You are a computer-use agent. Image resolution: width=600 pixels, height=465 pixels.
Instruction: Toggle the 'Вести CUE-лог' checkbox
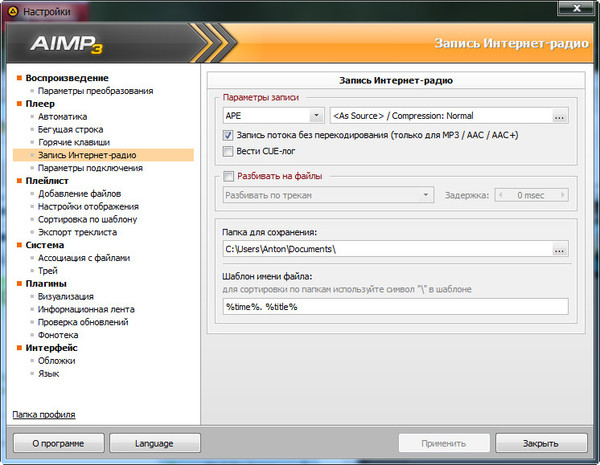(228, 152)
